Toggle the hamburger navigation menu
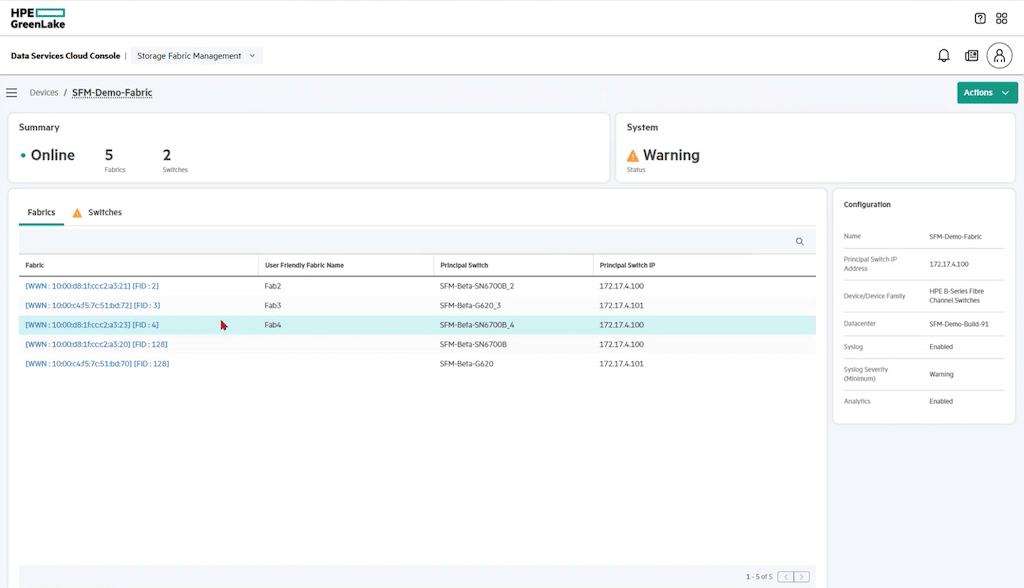 [11, 93]
